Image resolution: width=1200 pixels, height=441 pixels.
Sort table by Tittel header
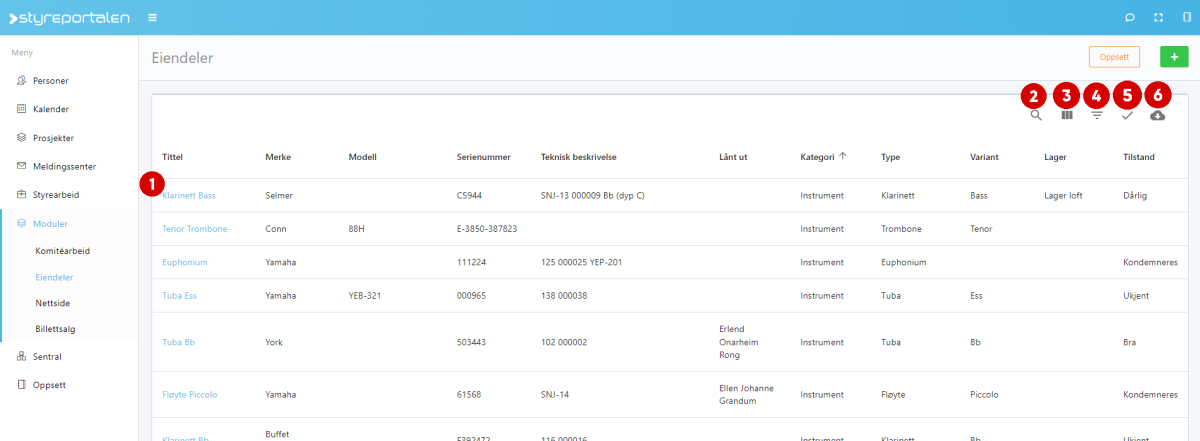[x=173, y=157]
